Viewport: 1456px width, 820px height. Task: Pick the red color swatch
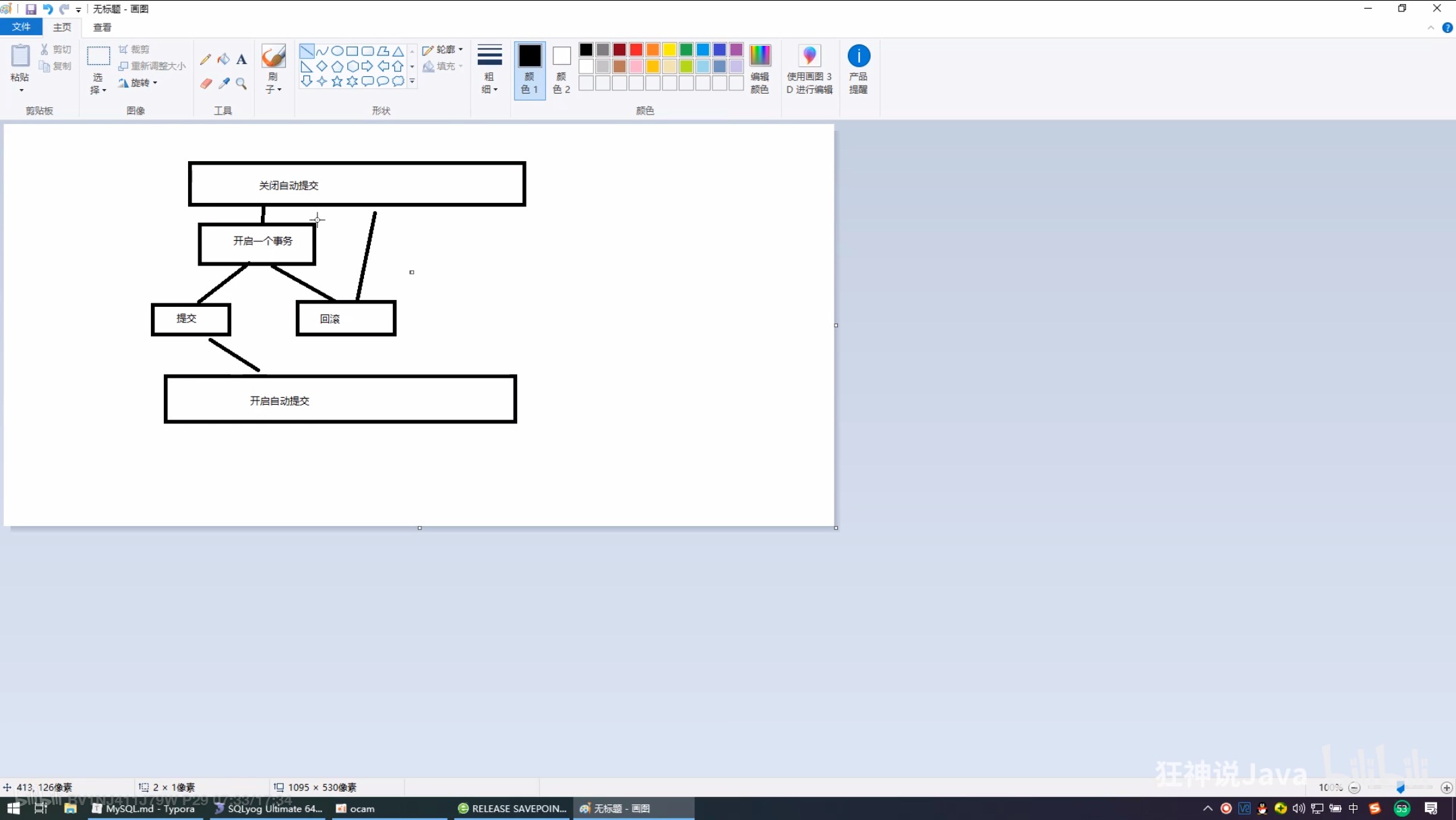point(636,50)
